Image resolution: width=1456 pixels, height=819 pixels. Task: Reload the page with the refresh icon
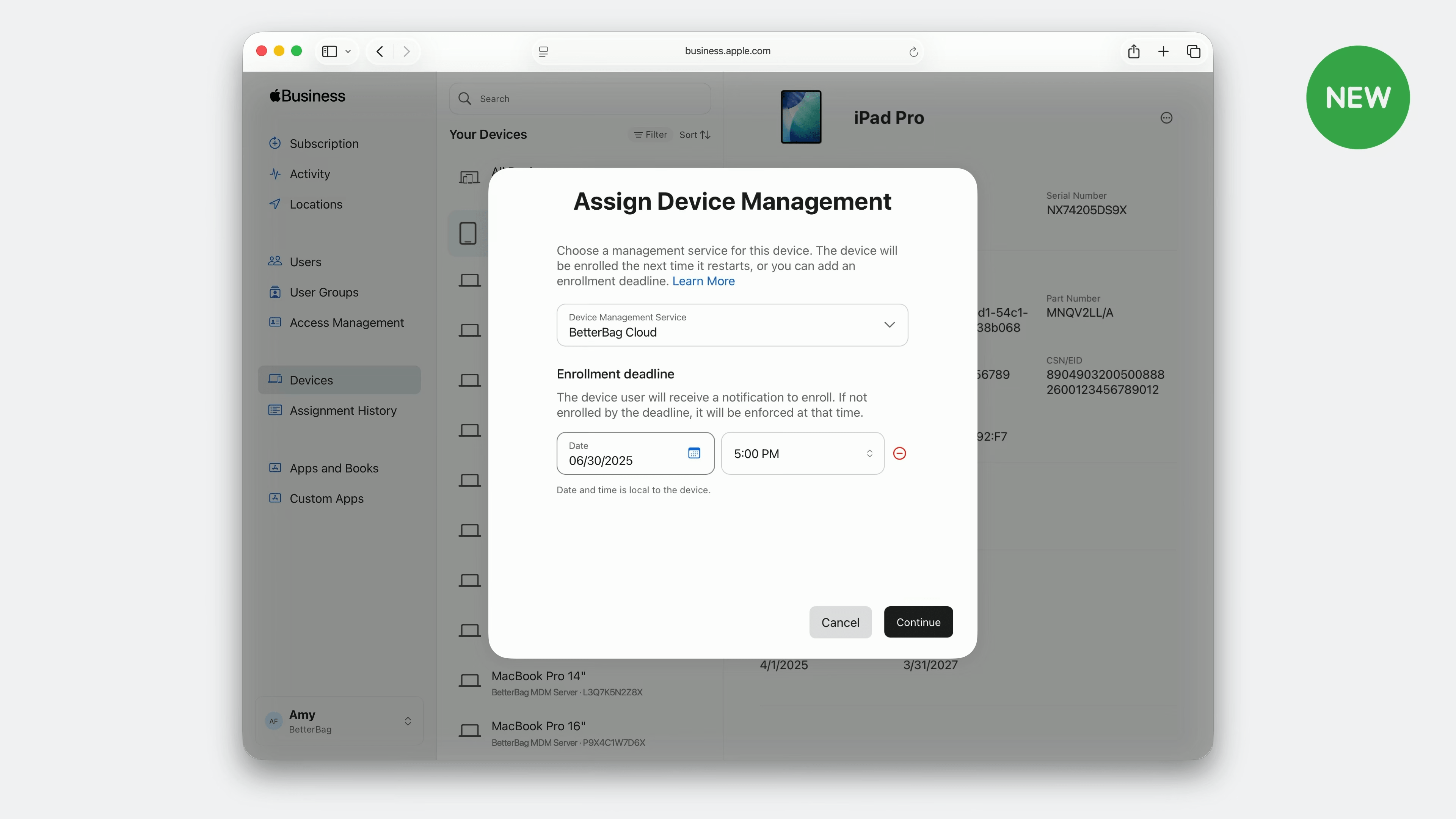[913, 52]
